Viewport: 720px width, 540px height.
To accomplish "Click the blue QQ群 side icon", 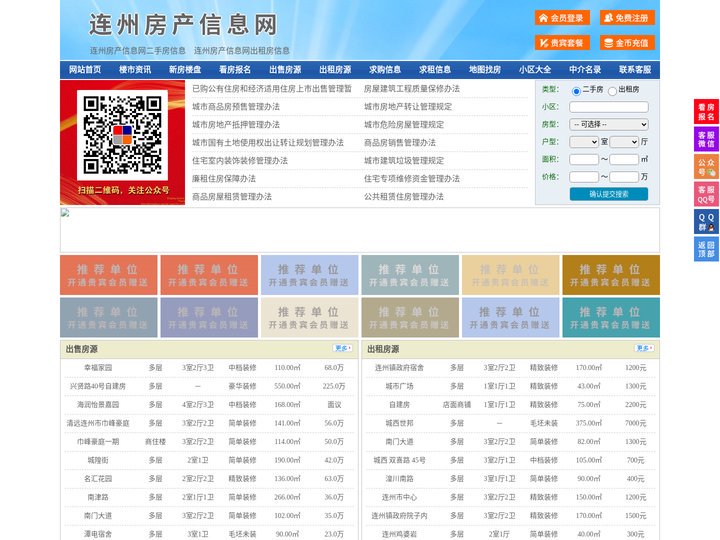I will pyautogui.click(x=706, y=222).
